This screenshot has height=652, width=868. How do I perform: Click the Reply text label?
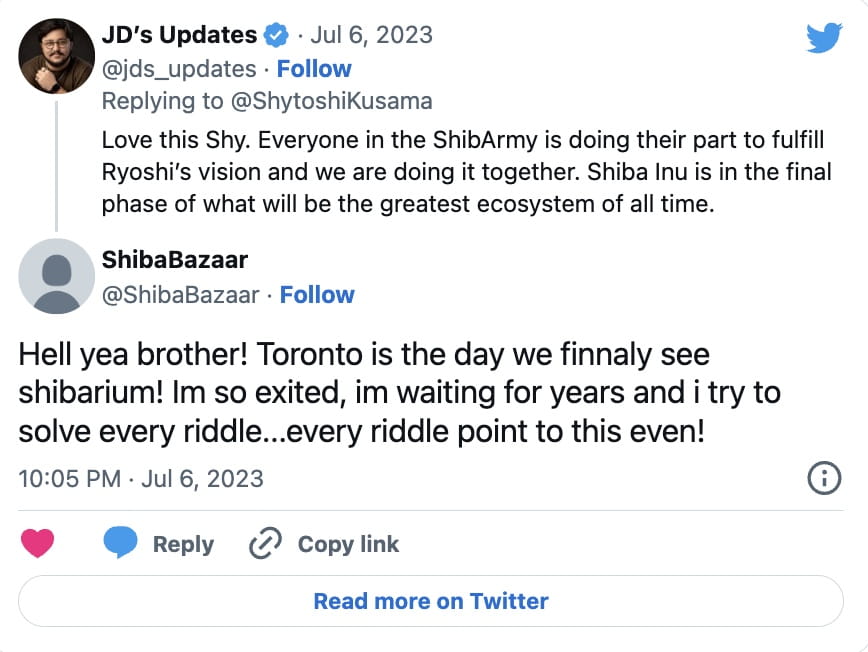click(183, 544)
